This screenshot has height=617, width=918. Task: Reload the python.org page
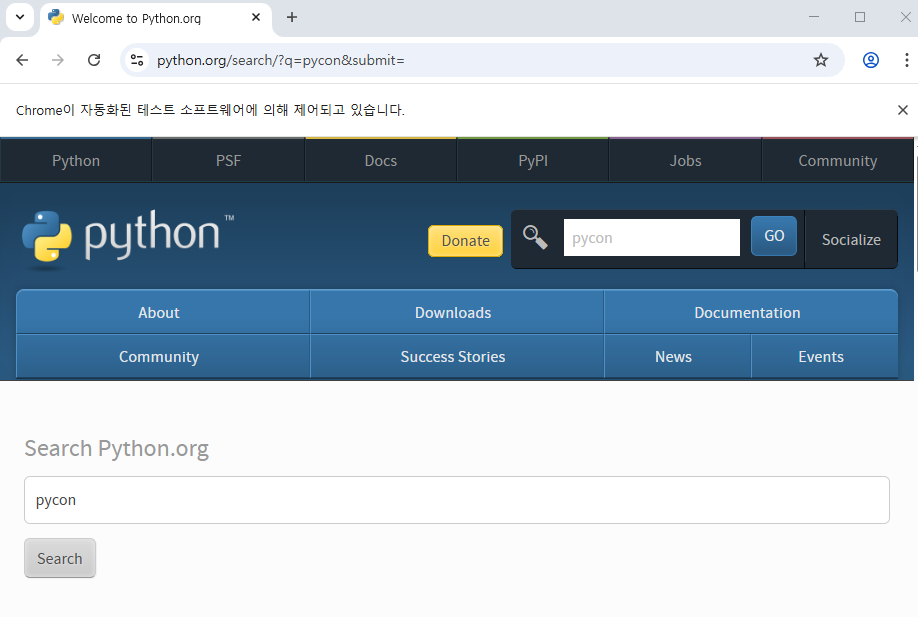[94, 60]
